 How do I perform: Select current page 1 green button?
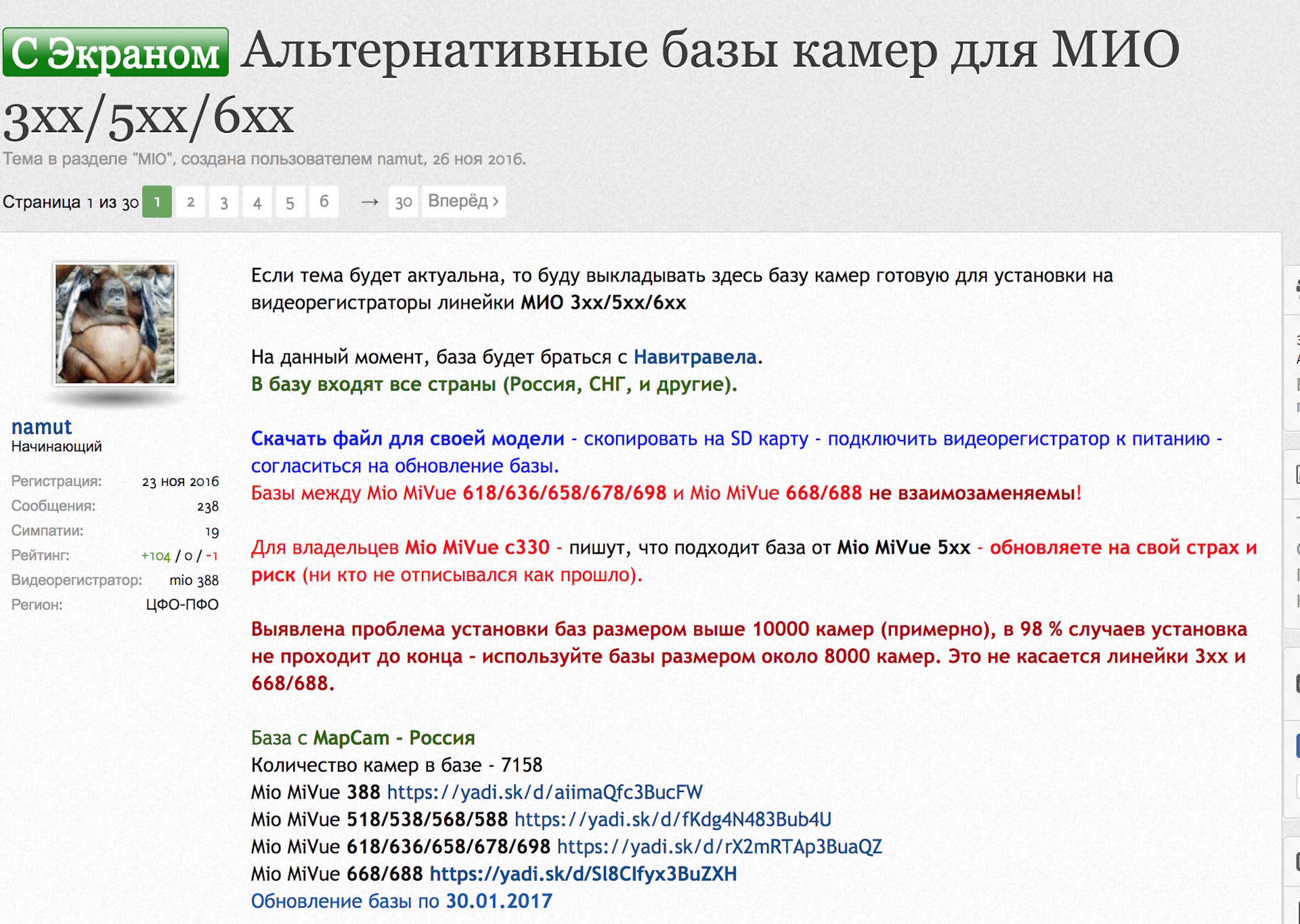157,202
